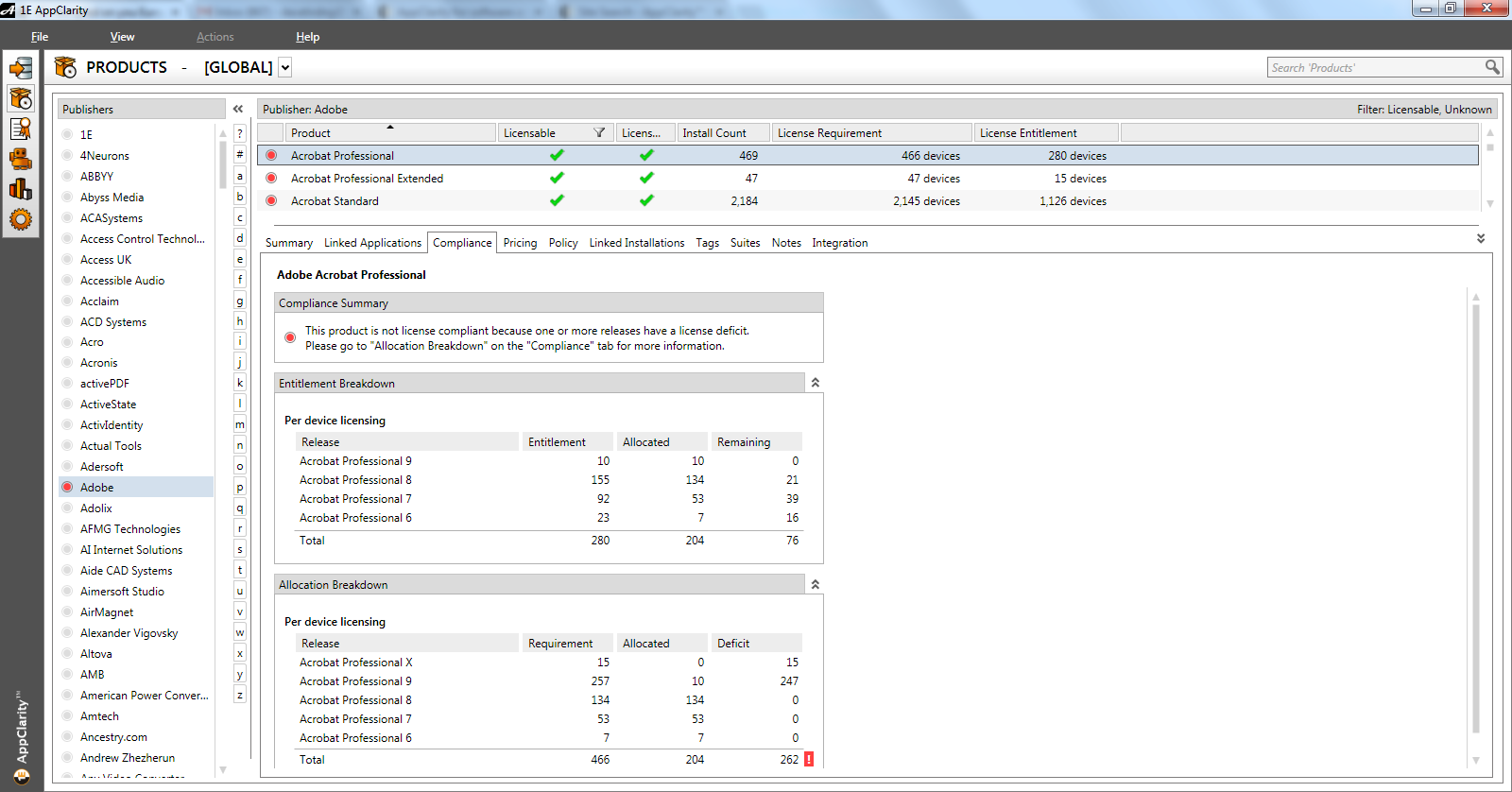Select the Acronis publisher radio button

67,363
